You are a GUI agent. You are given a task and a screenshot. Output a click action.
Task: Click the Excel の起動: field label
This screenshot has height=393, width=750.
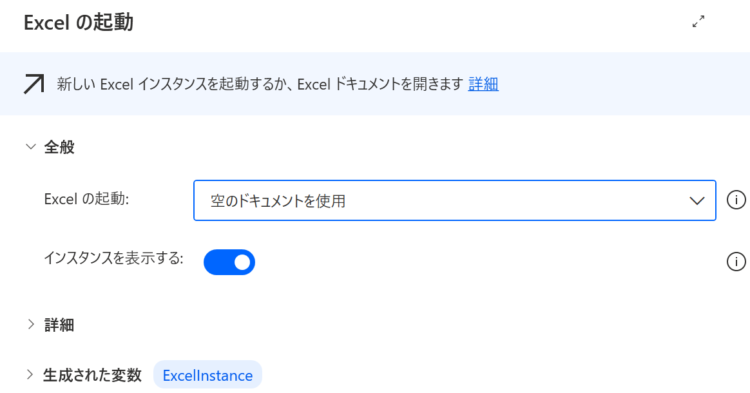87,199
